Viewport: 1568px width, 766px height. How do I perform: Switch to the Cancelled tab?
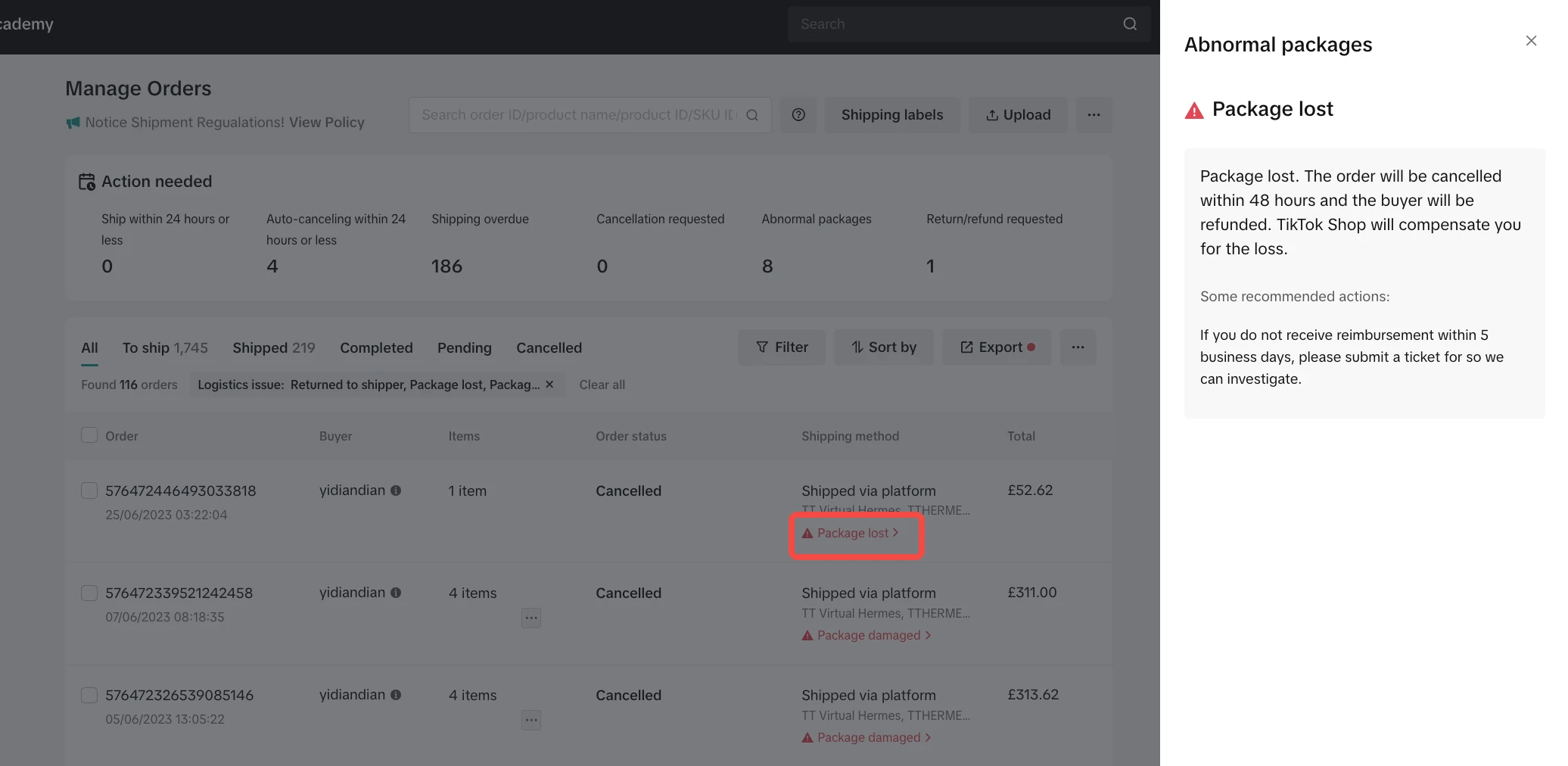pyautogui.click(x=549, y=348)
